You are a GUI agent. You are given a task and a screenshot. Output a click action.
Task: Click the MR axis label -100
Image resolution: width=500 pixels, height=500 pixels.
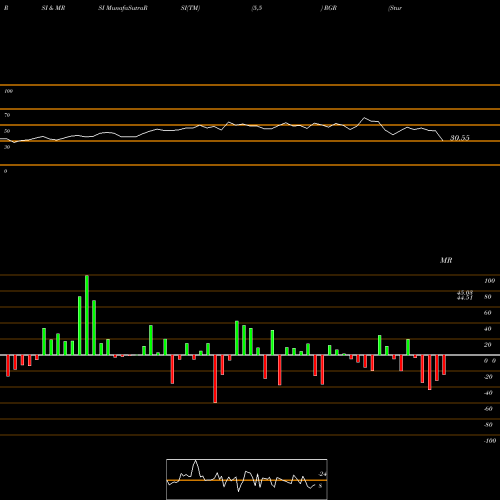pyautogui.click(x=490, y=441)
